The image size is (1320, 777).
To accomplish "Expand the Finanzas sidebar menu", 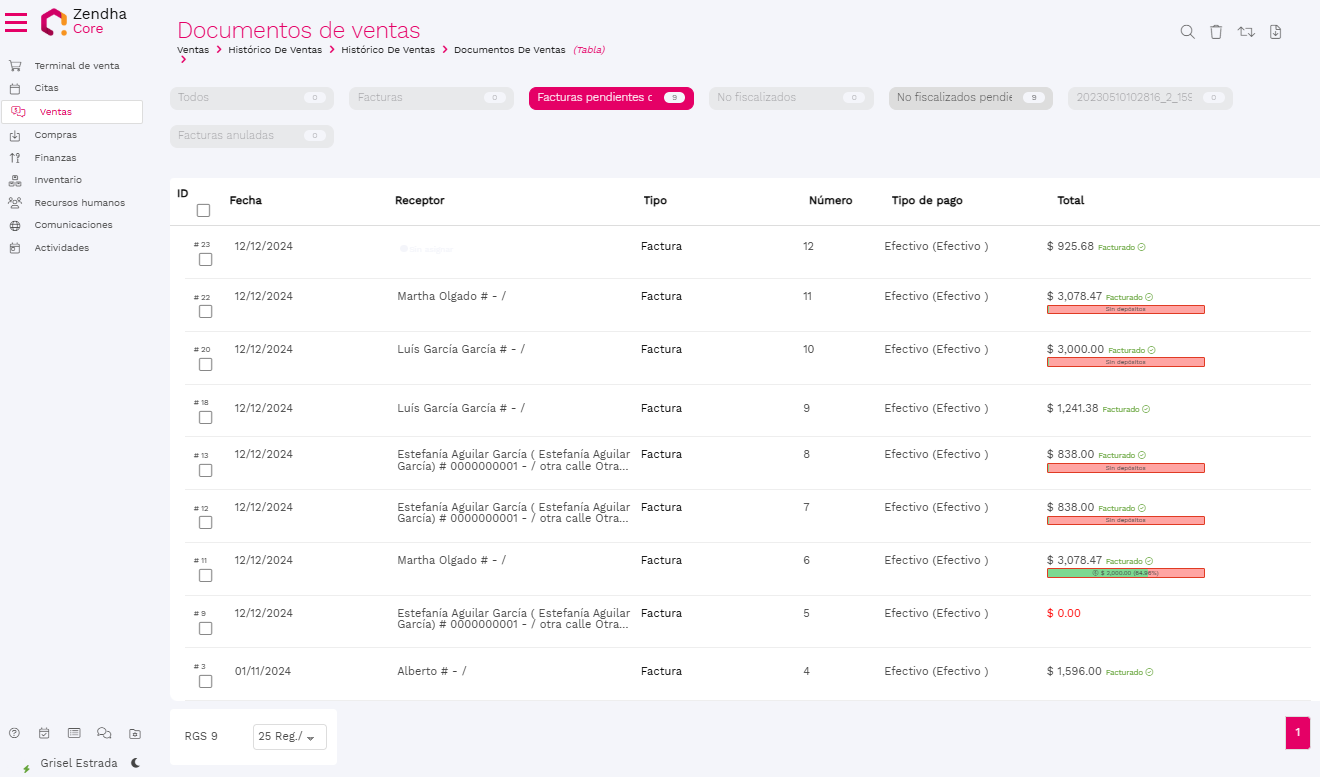I will click(55, 158).
